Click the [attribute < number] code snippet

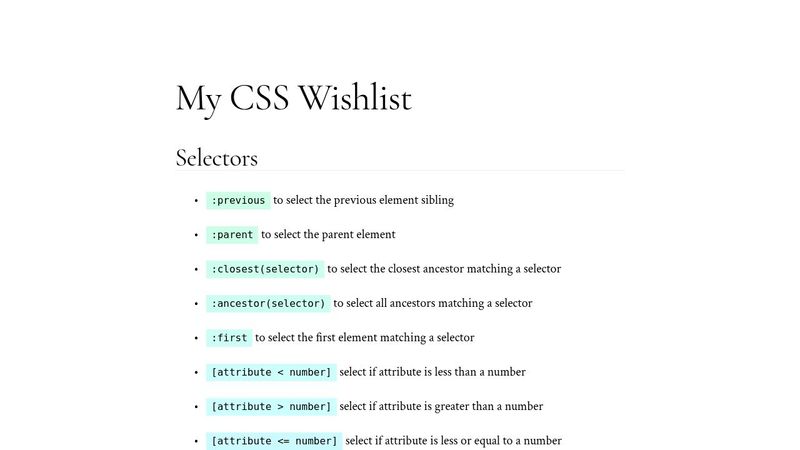click(x=270, y=372)
